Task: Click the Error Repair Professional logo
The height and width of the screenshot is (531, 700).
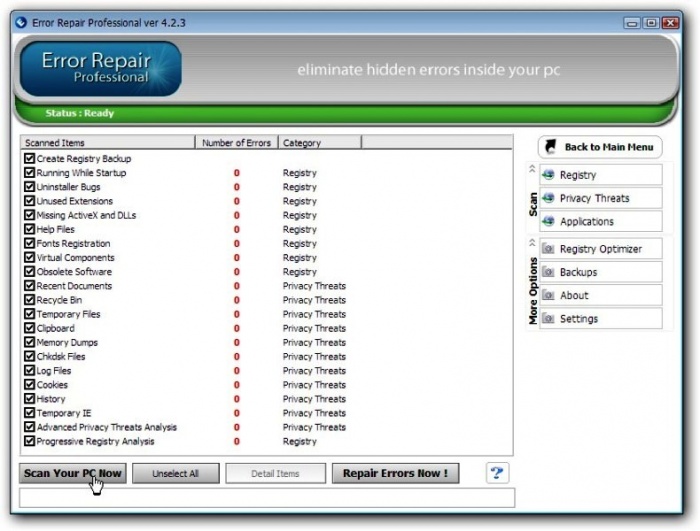Action: pos(100,69)
